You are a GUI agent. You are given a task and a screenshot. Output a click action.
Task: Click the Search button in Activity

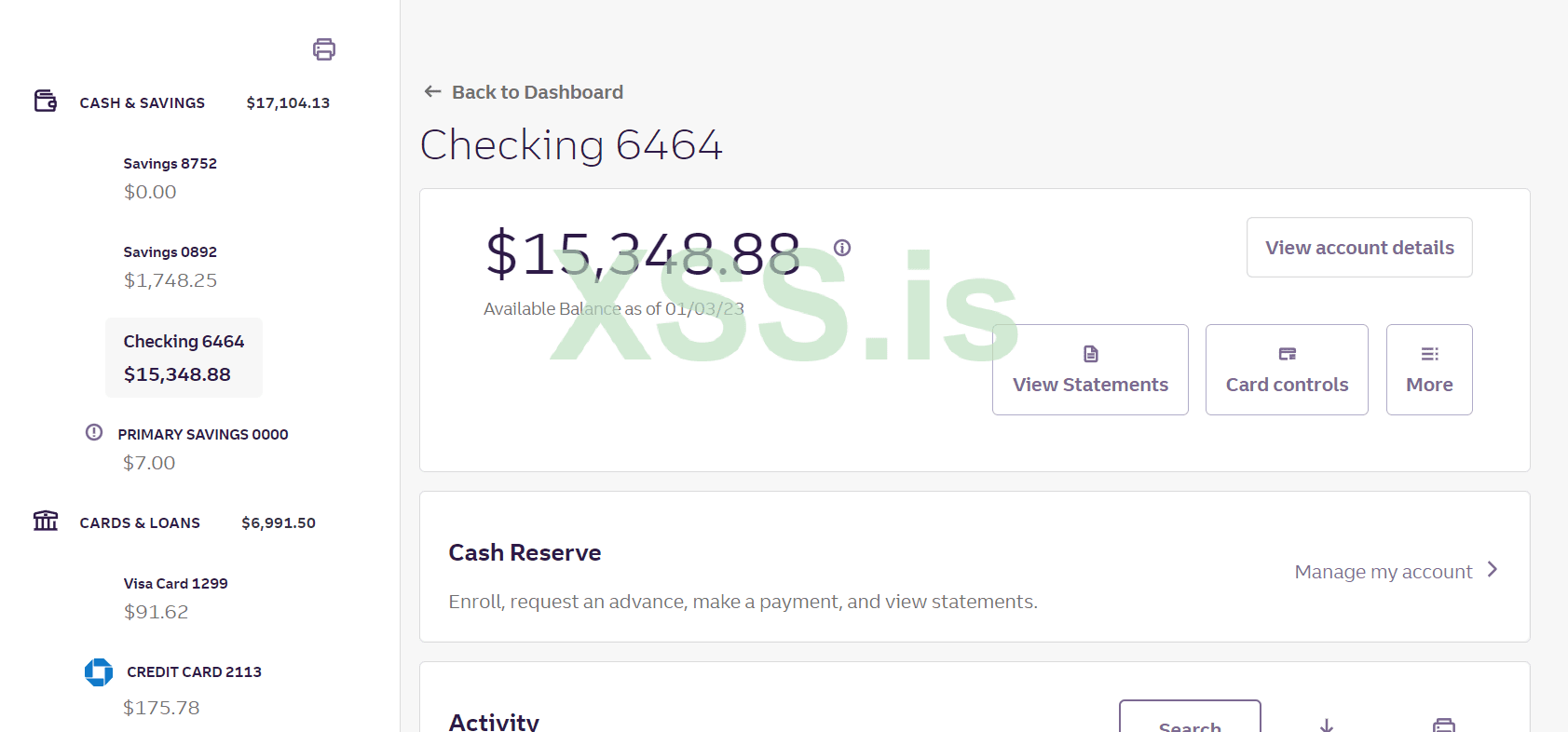click(x=1190, y=721)
